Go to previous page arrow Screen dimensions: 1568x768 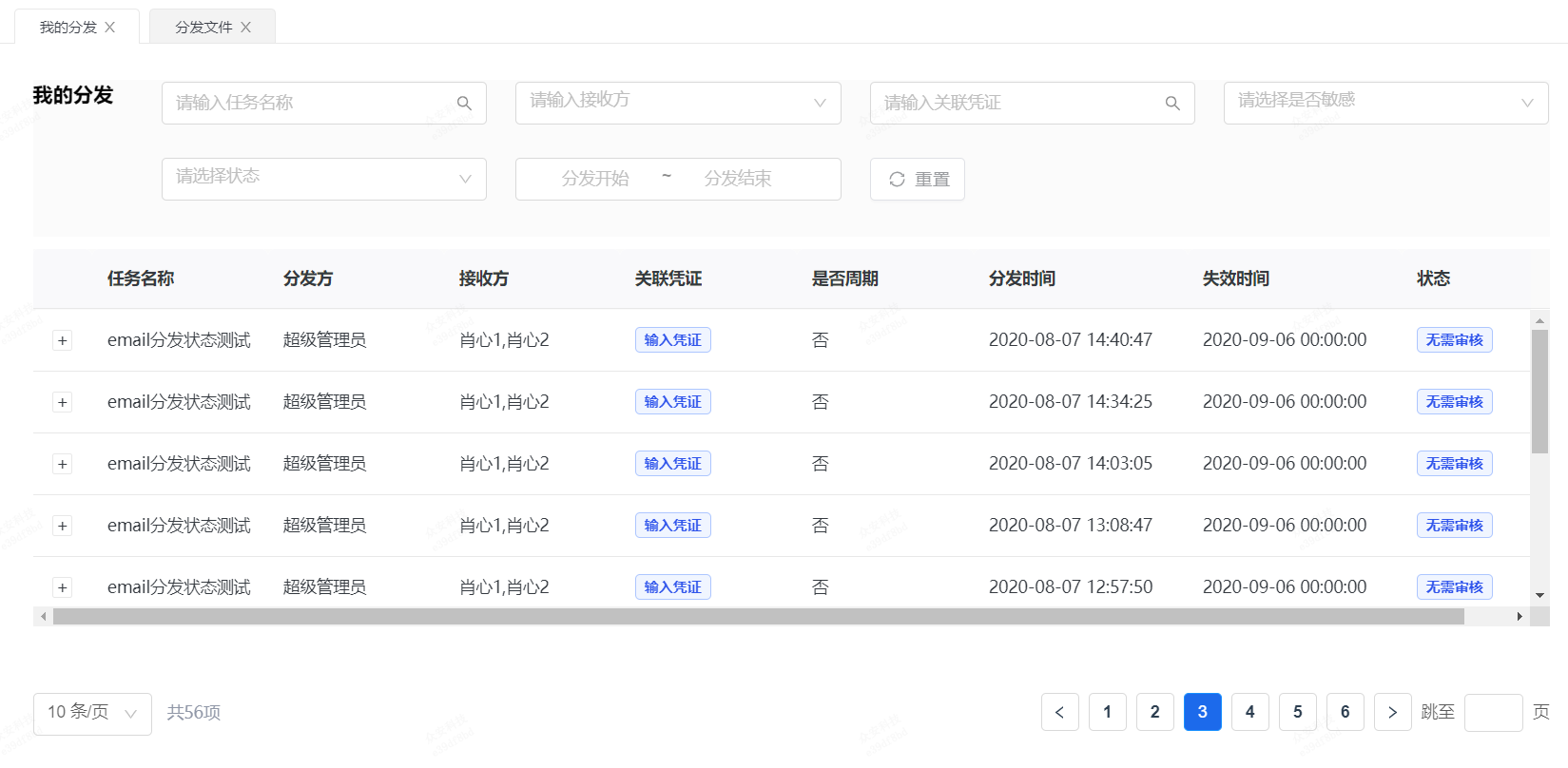(1060, 712)
